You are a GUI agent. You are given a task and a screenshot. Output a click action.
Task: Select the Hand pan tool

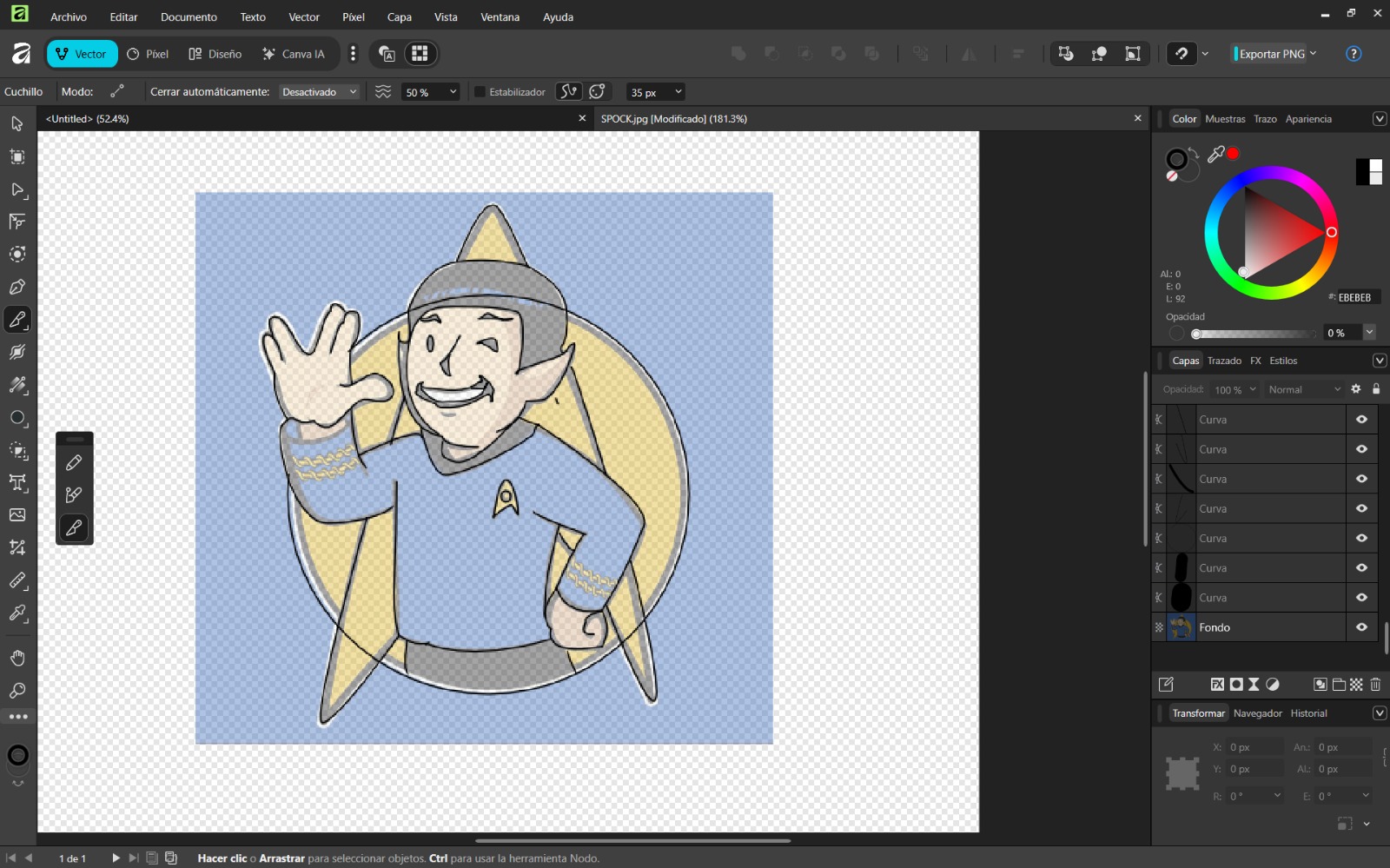(16, 658)
